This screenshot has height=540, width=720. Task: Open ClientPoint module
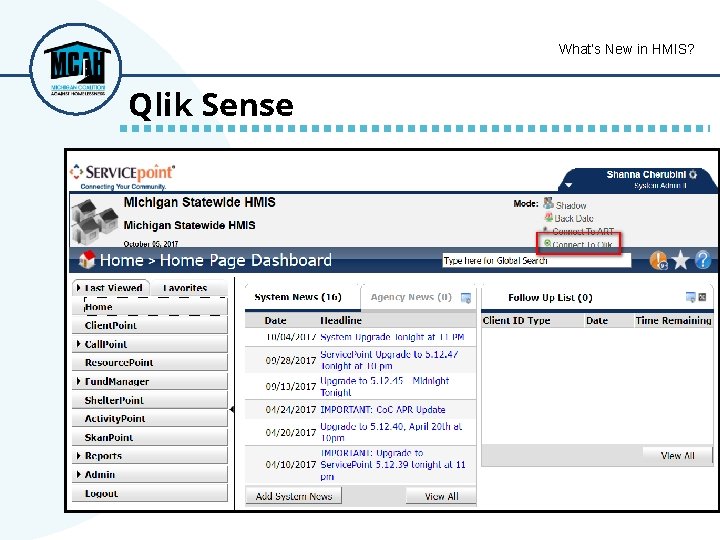[x=150, y=325]
